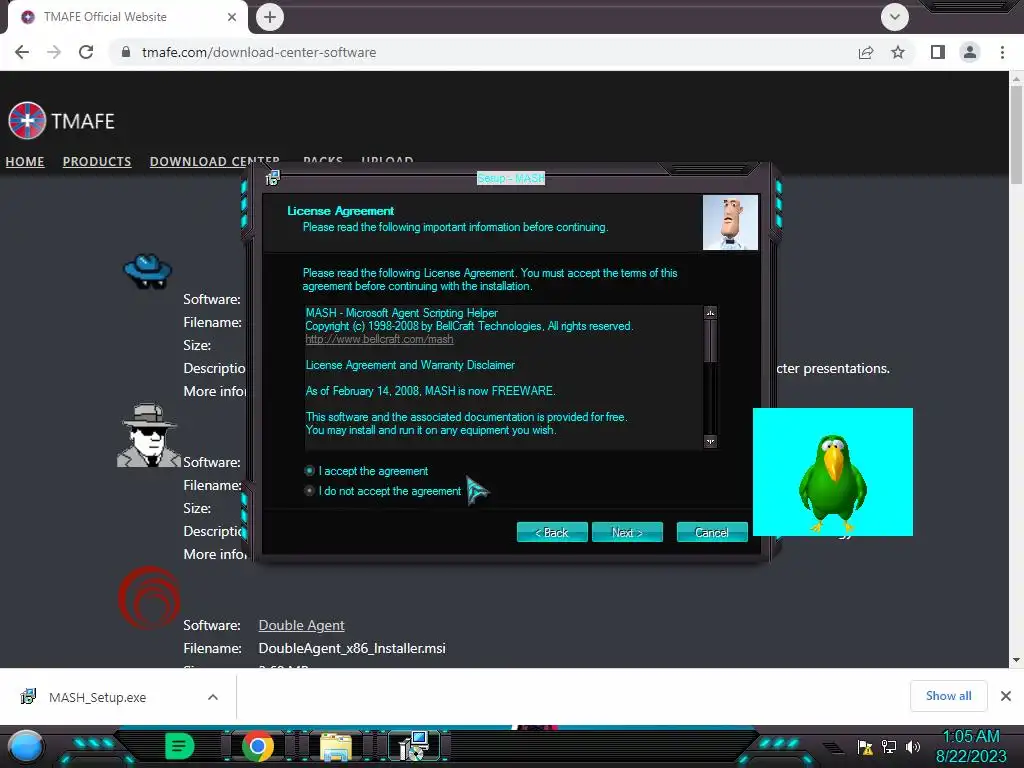Open Chrome's three-dot menu
Viewport: 1024px width, 768px height.
[x=1002, y=52]
